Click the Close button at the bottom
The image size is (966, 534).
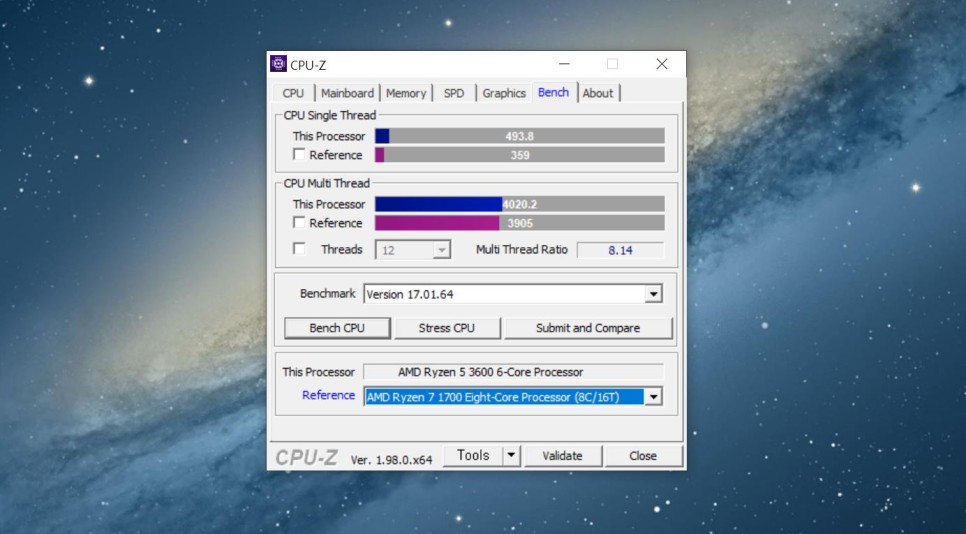tap(643, 456)
